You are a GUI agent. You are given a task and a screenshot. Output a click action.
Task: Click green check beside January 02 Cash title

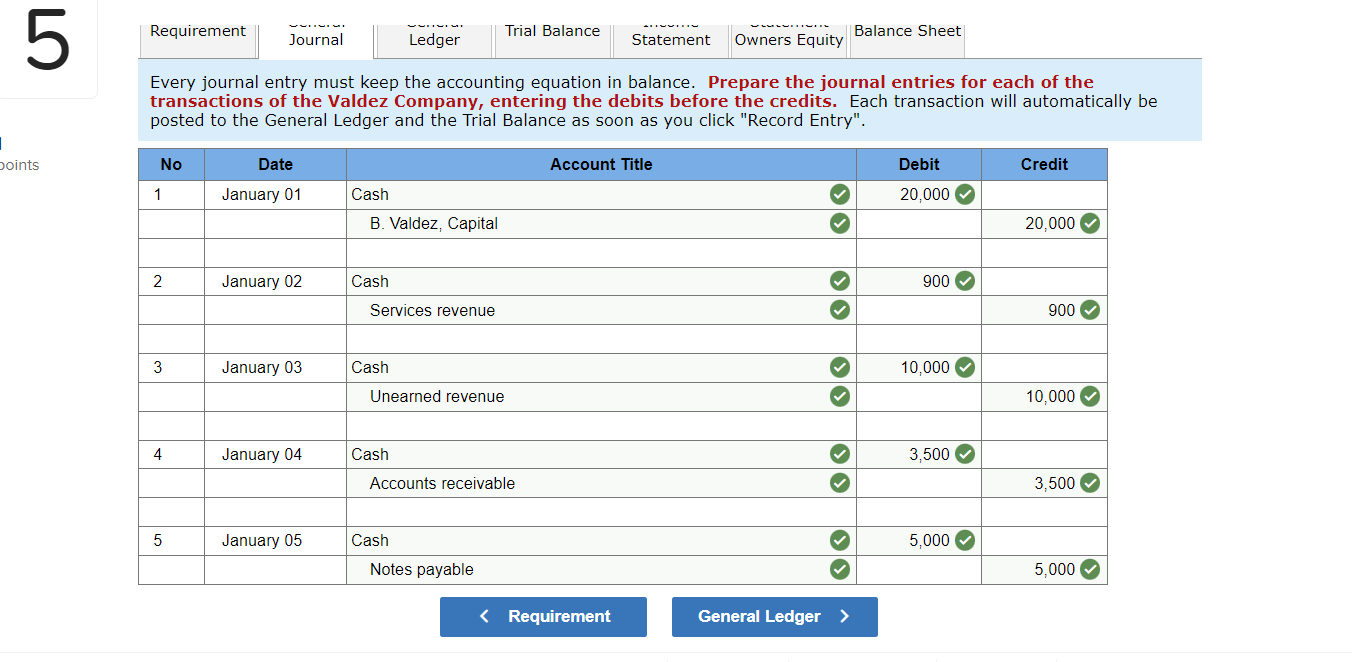840,281
